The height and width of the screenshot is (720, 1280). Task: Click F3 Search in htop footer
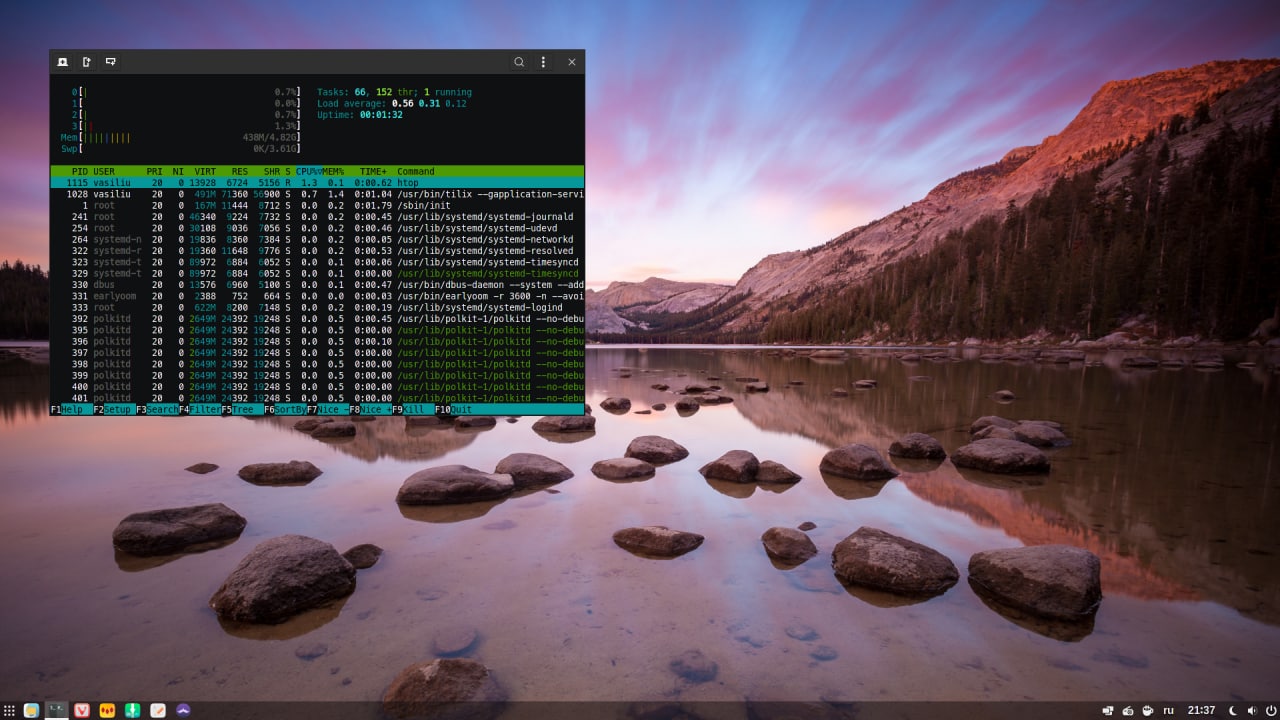[x=157, y=409]
